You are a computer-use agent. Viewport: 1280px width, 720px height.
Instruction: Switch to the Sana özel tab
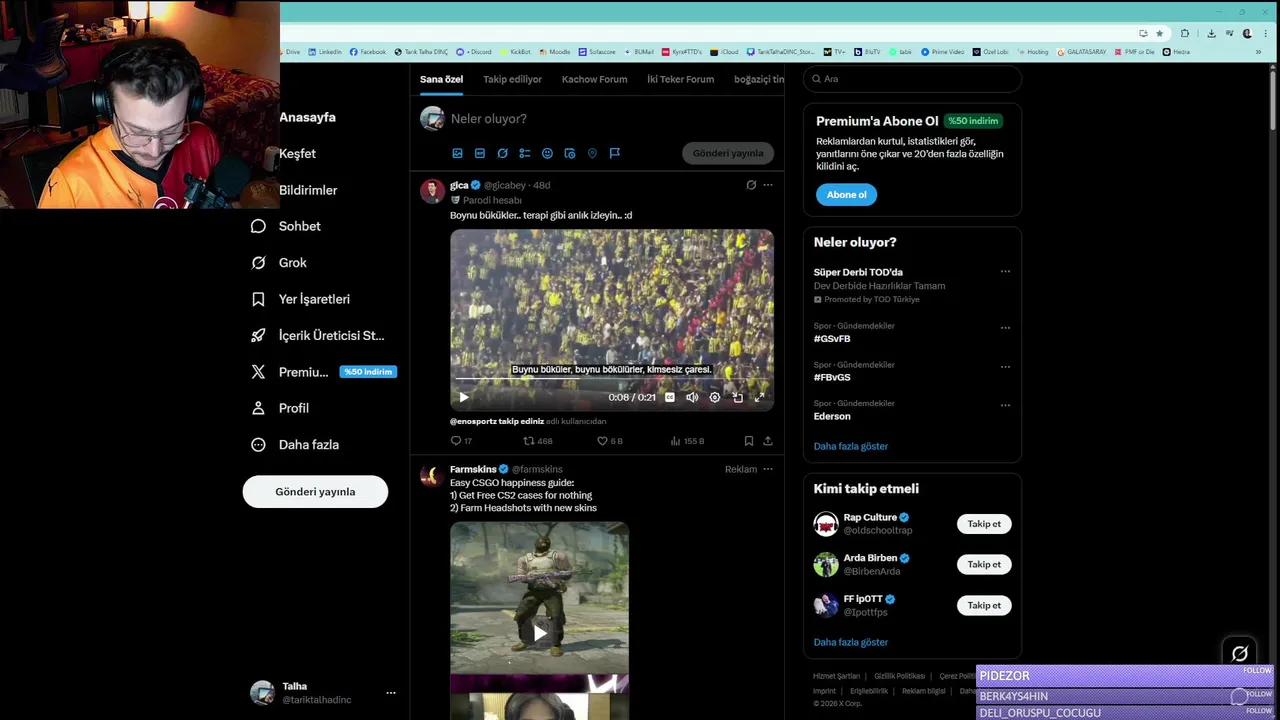[441, 79]
